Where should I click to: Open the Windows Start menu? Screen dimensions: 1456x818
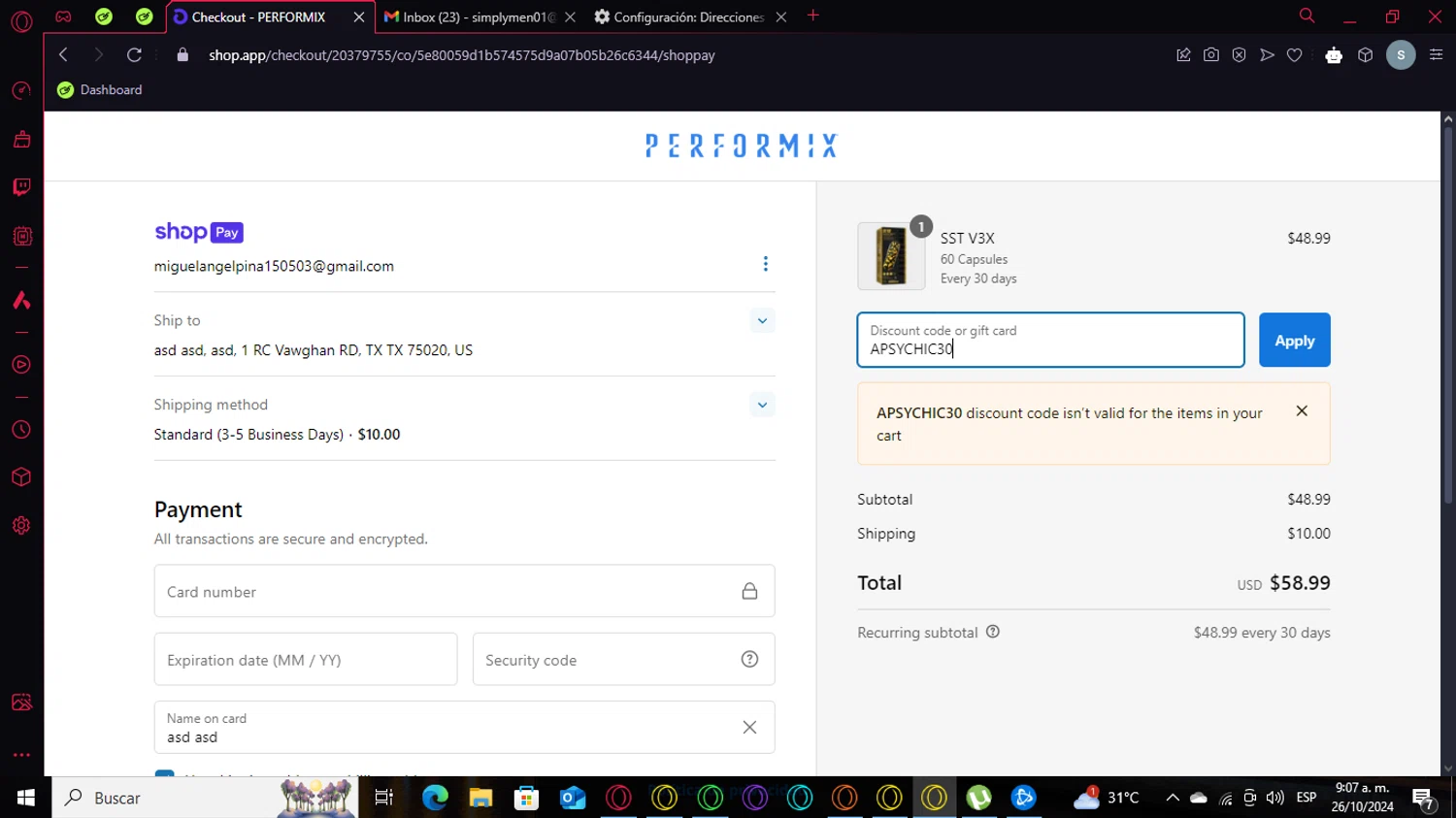[x=25, y=798]
